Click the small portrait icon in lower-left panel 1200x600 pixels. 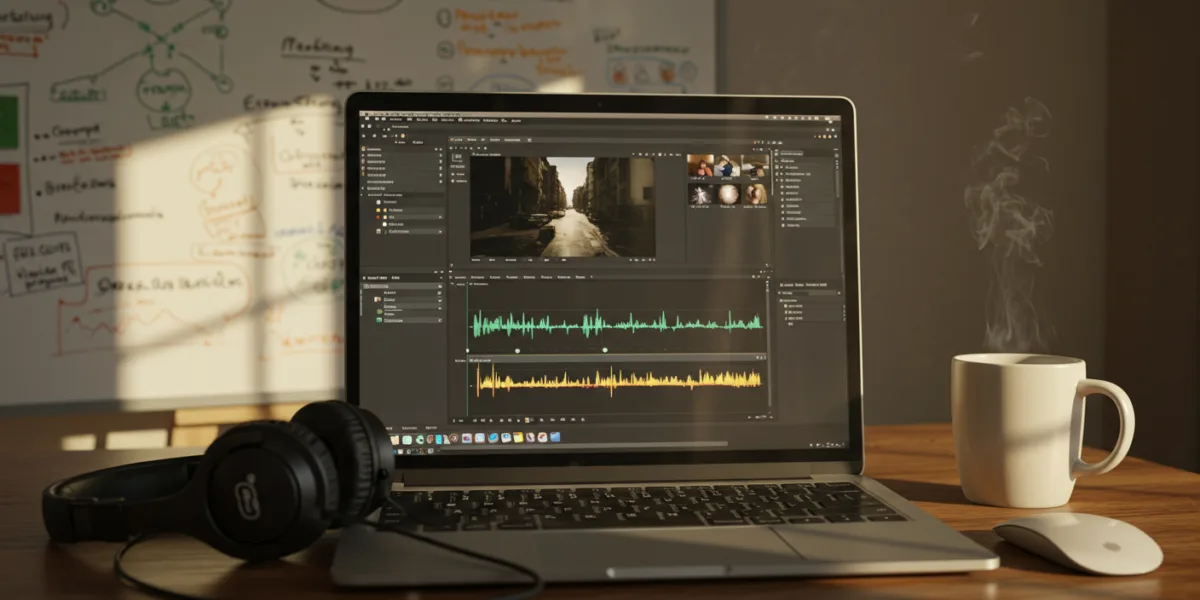click(x=377, y=299)
